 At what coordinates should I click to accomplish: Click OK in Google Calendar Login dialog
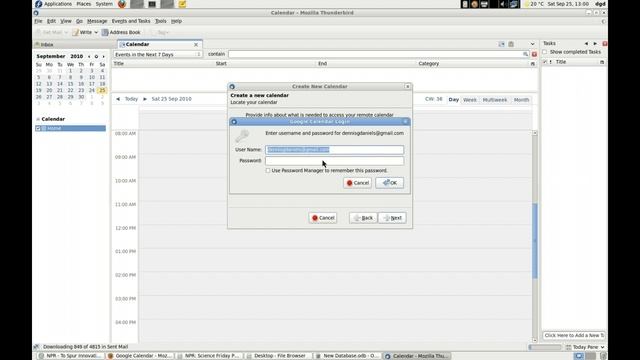(390, 183)
